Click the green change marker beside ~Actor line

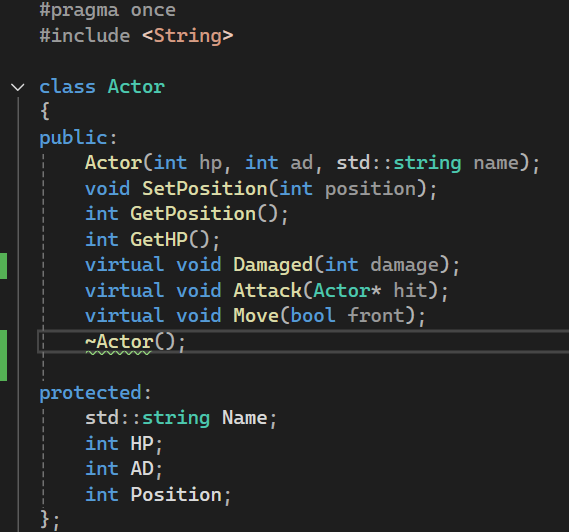pyautogui.click(x=3, y=355)
